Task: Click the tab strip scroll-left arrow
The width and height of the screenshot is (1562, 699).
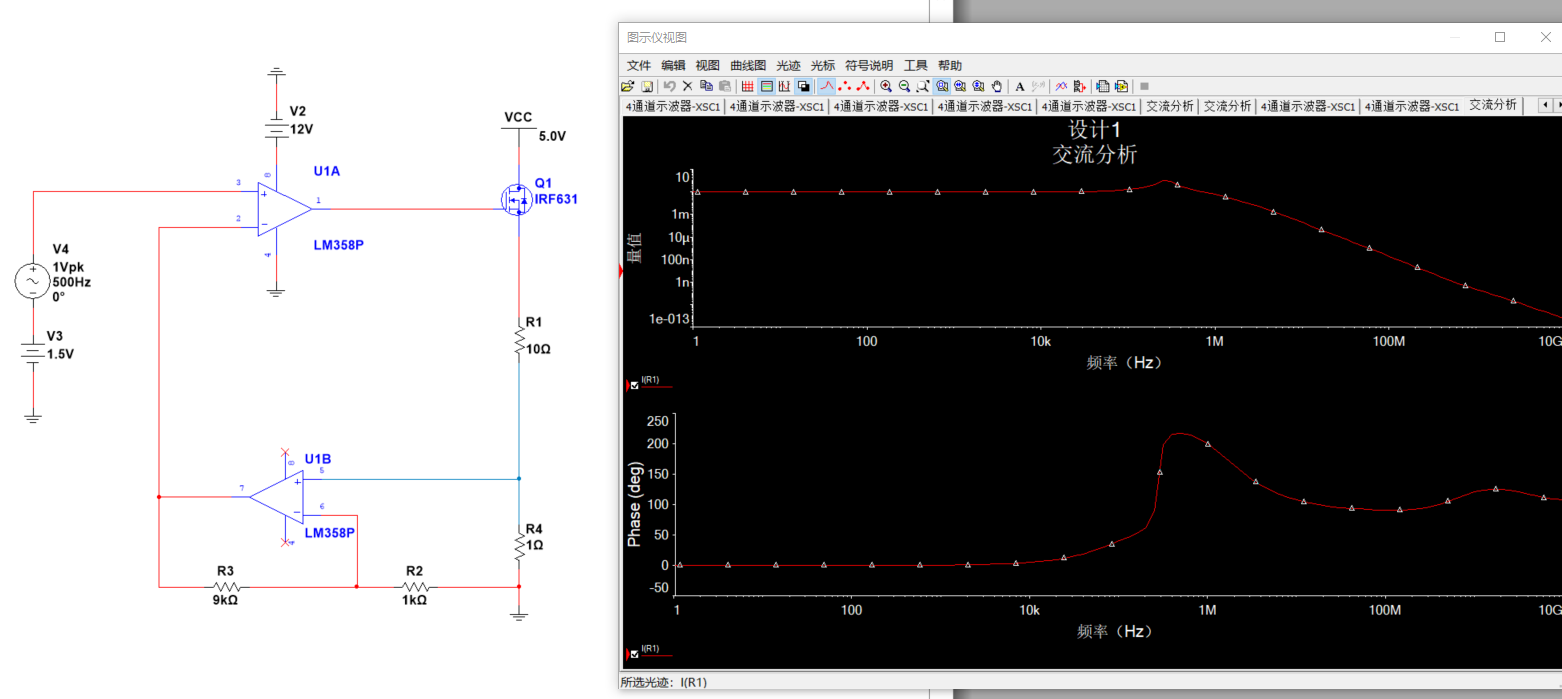Action: coord(1544,105)
